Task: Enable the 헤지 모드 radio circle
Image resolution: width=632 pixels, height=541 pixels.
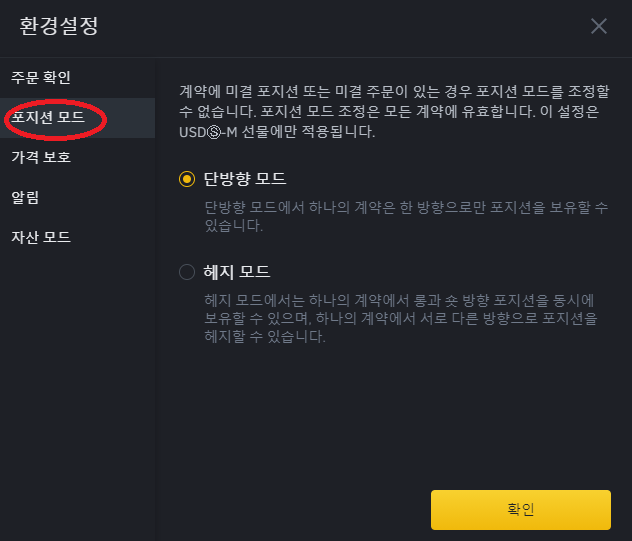Action: pyautogui.click(x=187, y=272)
